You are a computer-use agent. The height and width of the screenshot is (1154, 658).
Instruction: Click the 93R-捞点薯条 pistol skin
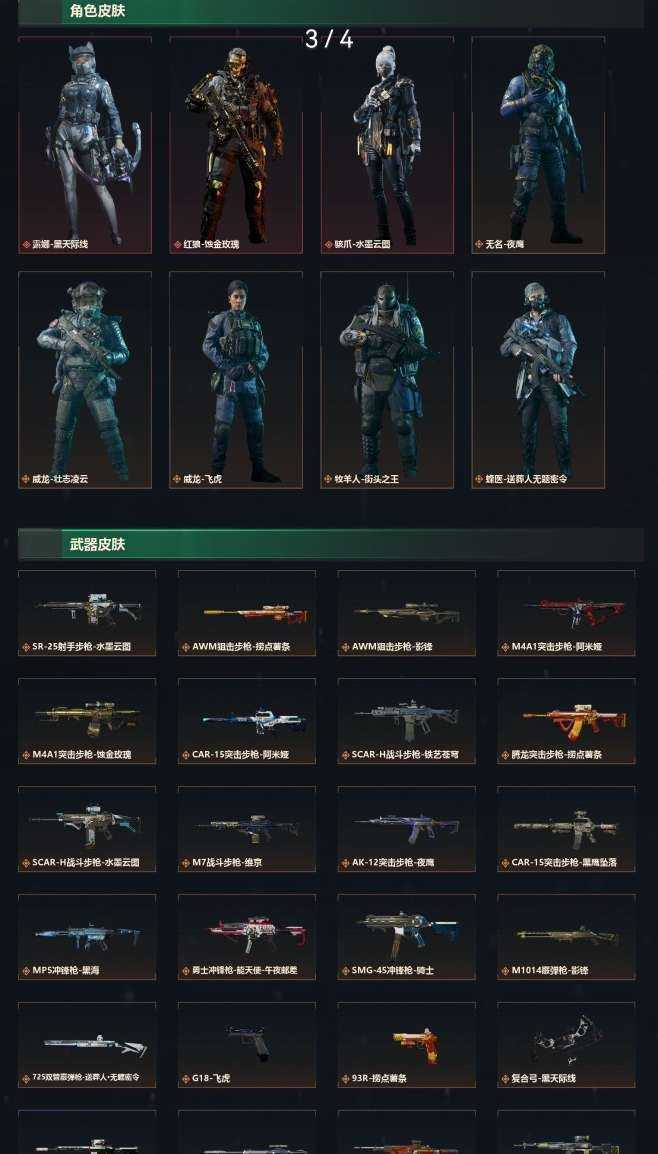406,1045
